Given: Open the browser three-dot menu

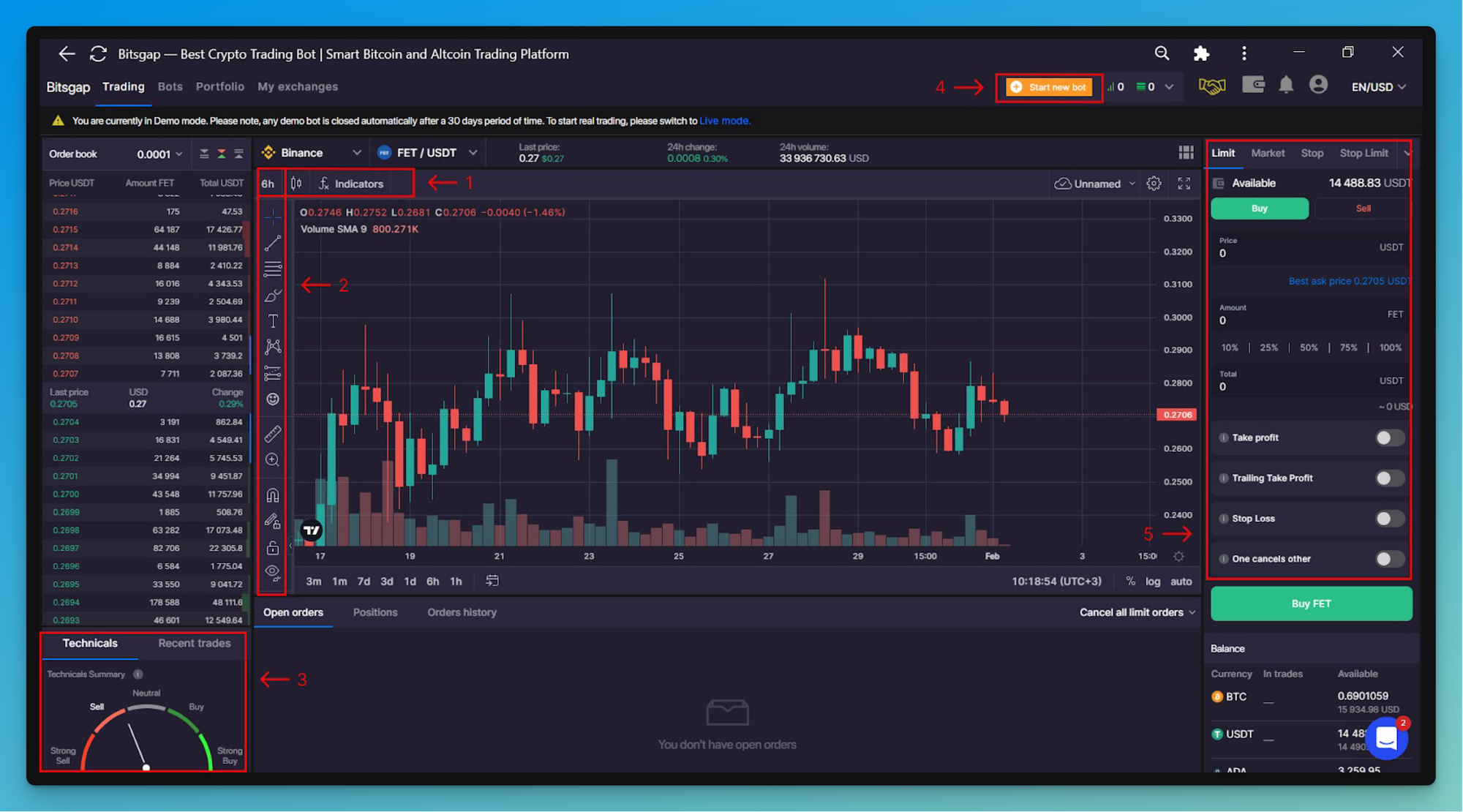Looking at the screenshot, I should 1244,53.
